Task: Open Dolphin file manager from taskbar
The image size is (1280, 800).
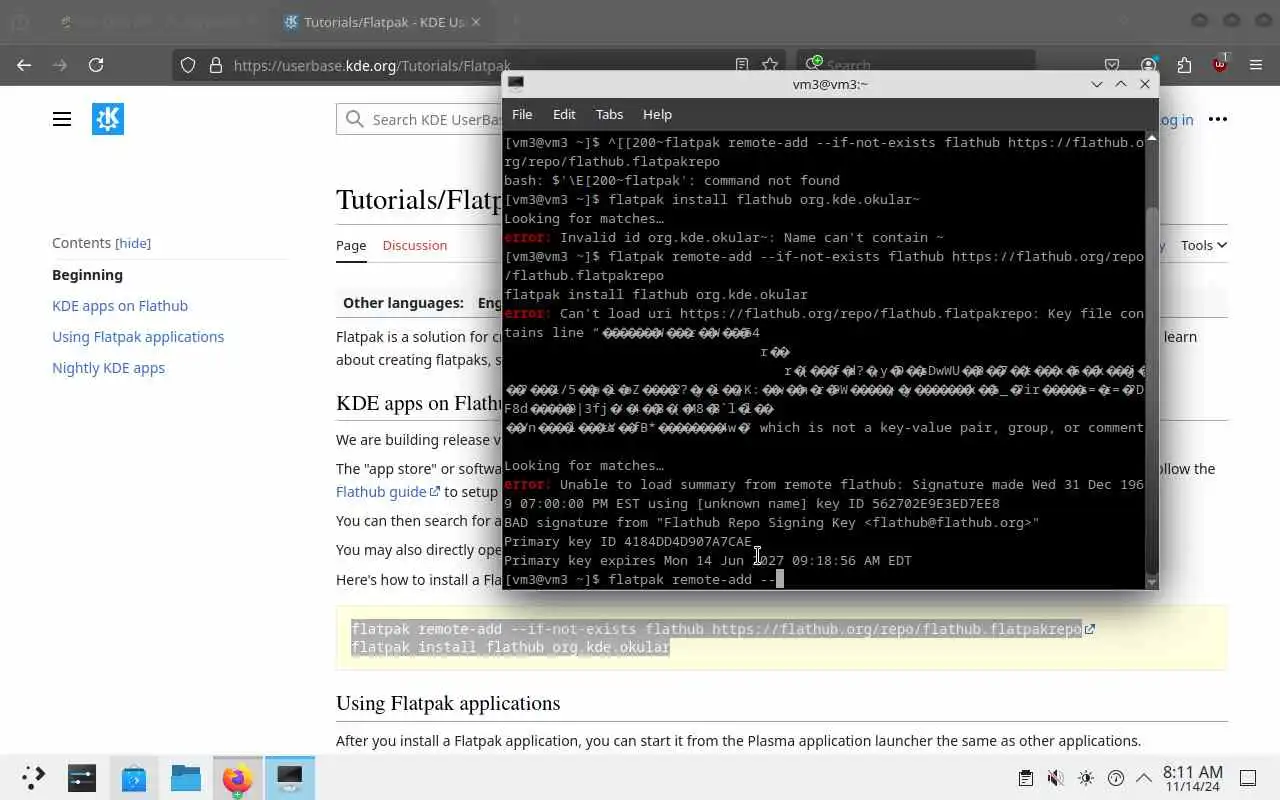Action: 186,778
